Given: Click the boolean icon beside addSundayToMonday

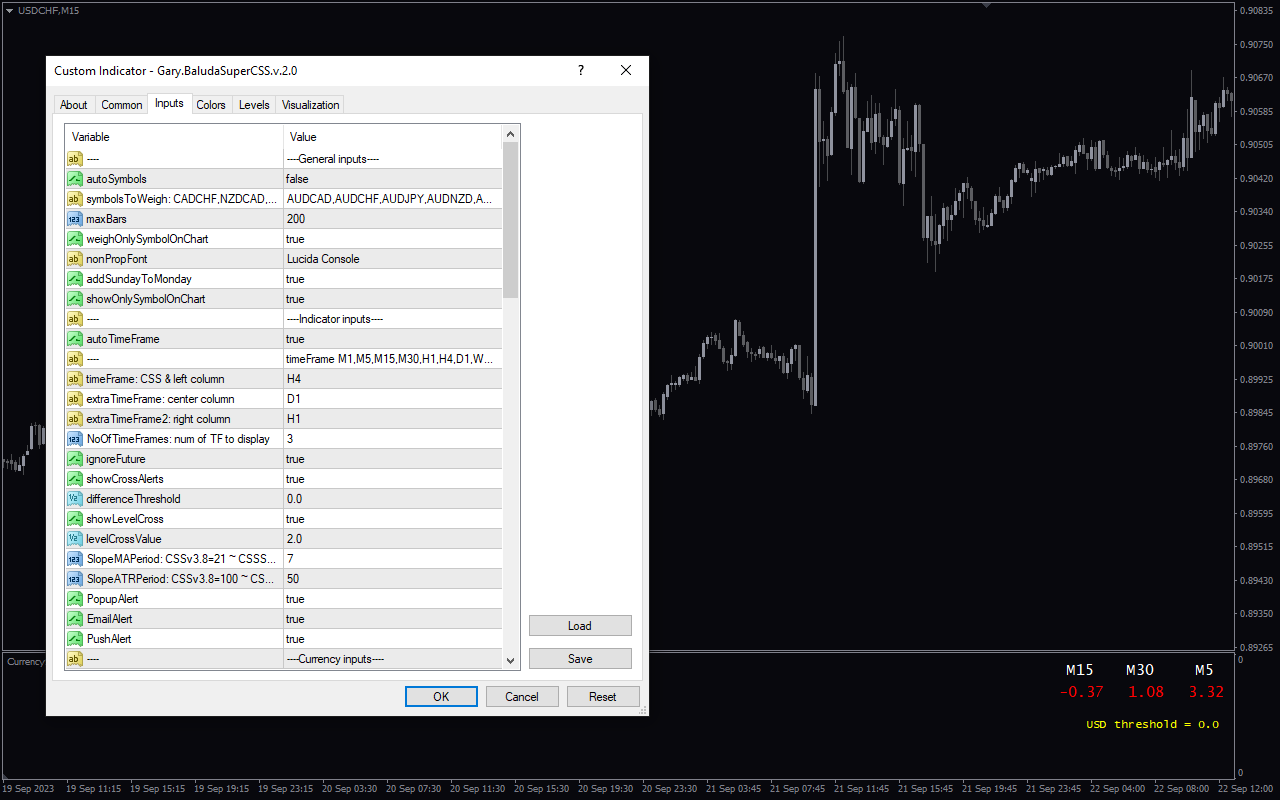Looking at the screenshot, I should 75,279.
